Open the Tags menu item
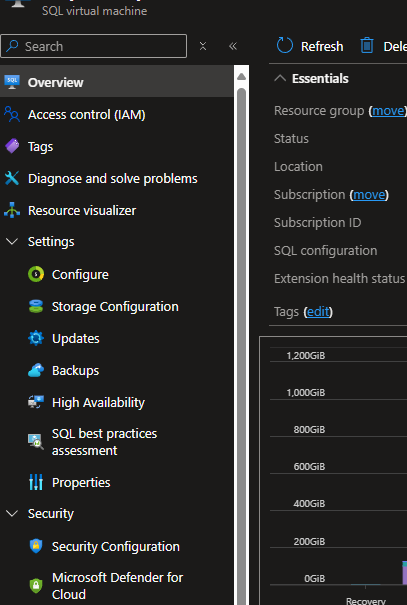The image size is (407, 605). (117, 147)
